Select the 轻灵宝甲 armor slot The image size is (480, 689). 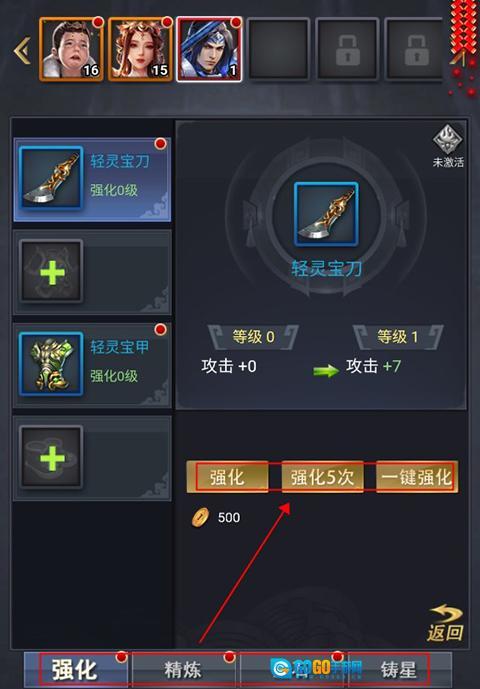click(92, 365)
